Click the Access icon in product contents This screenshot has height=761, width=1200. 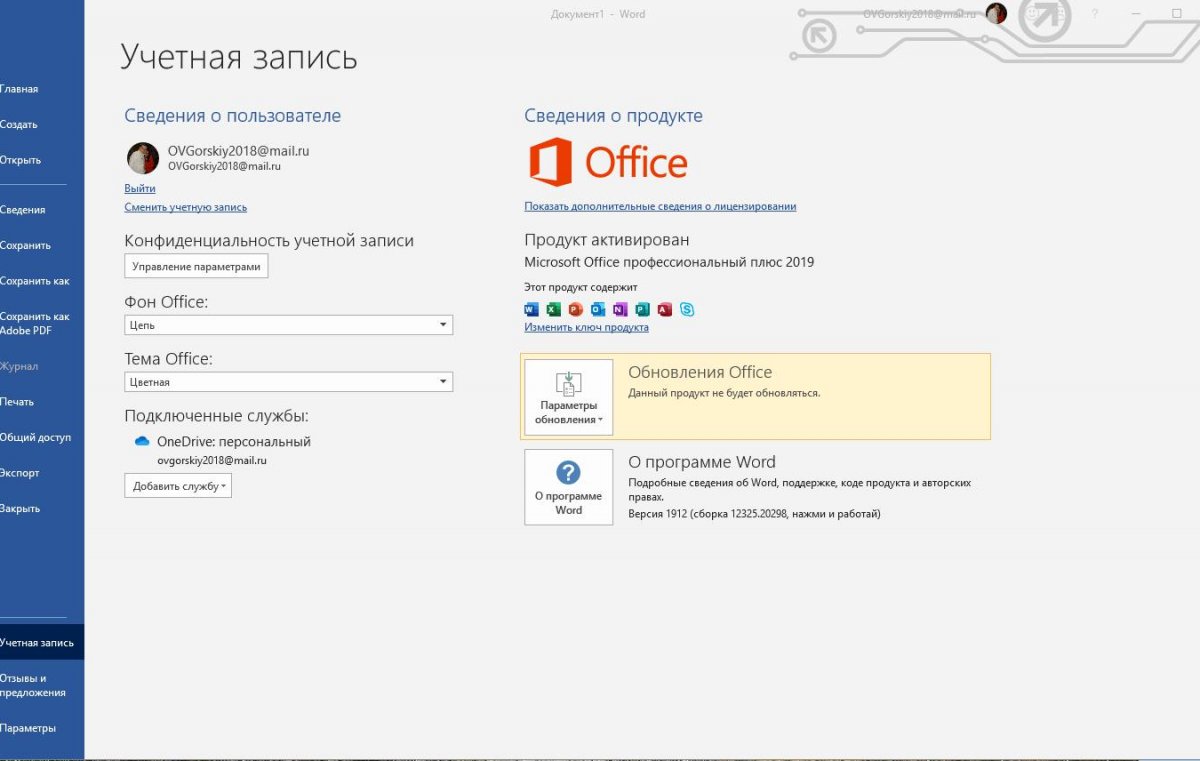pyautogui.click(x=664, y=309)
